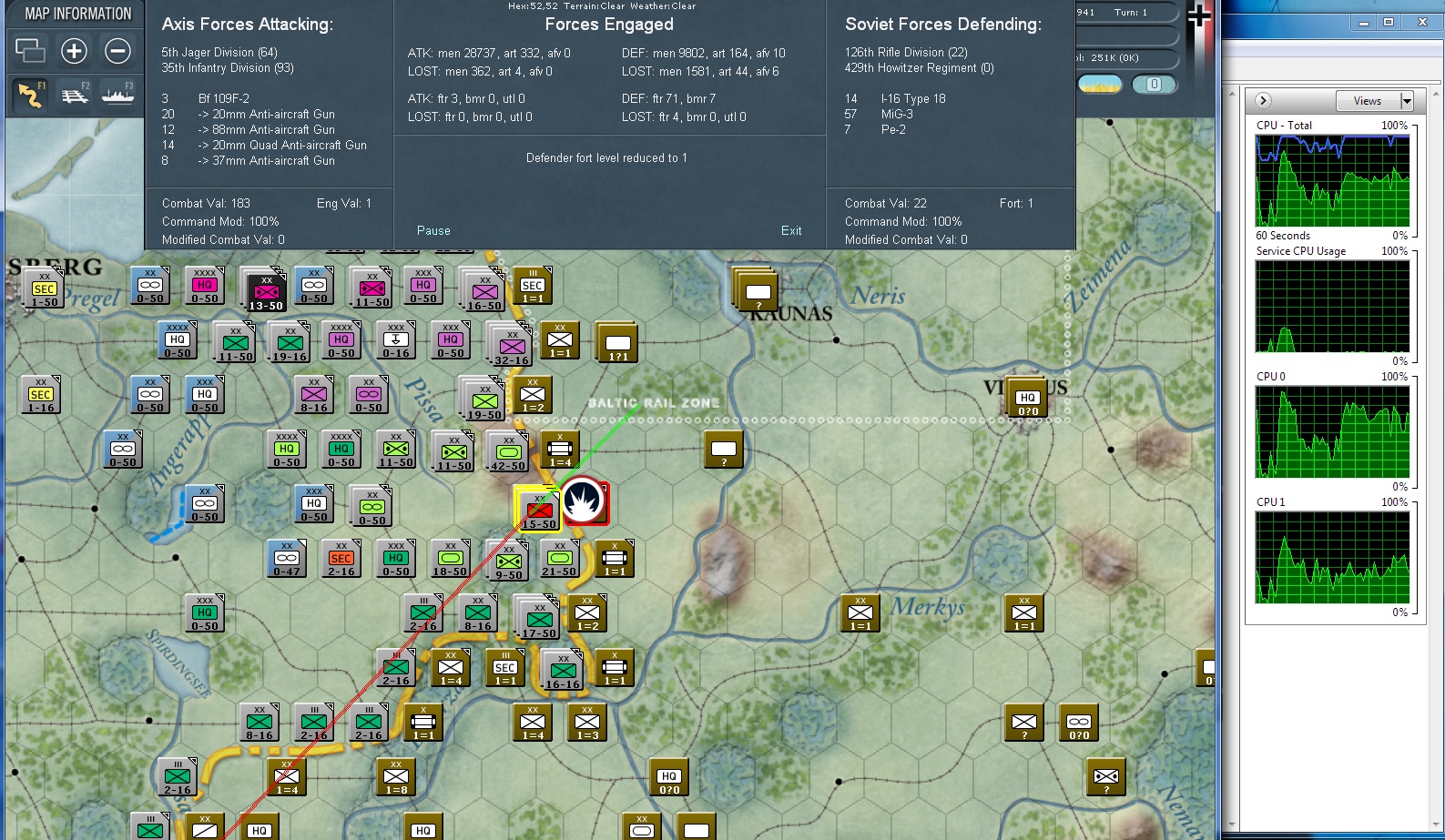Screen dimensions: 1445x840
Task: Maximize the Resource Monitor window
Action: point(1389,22)
